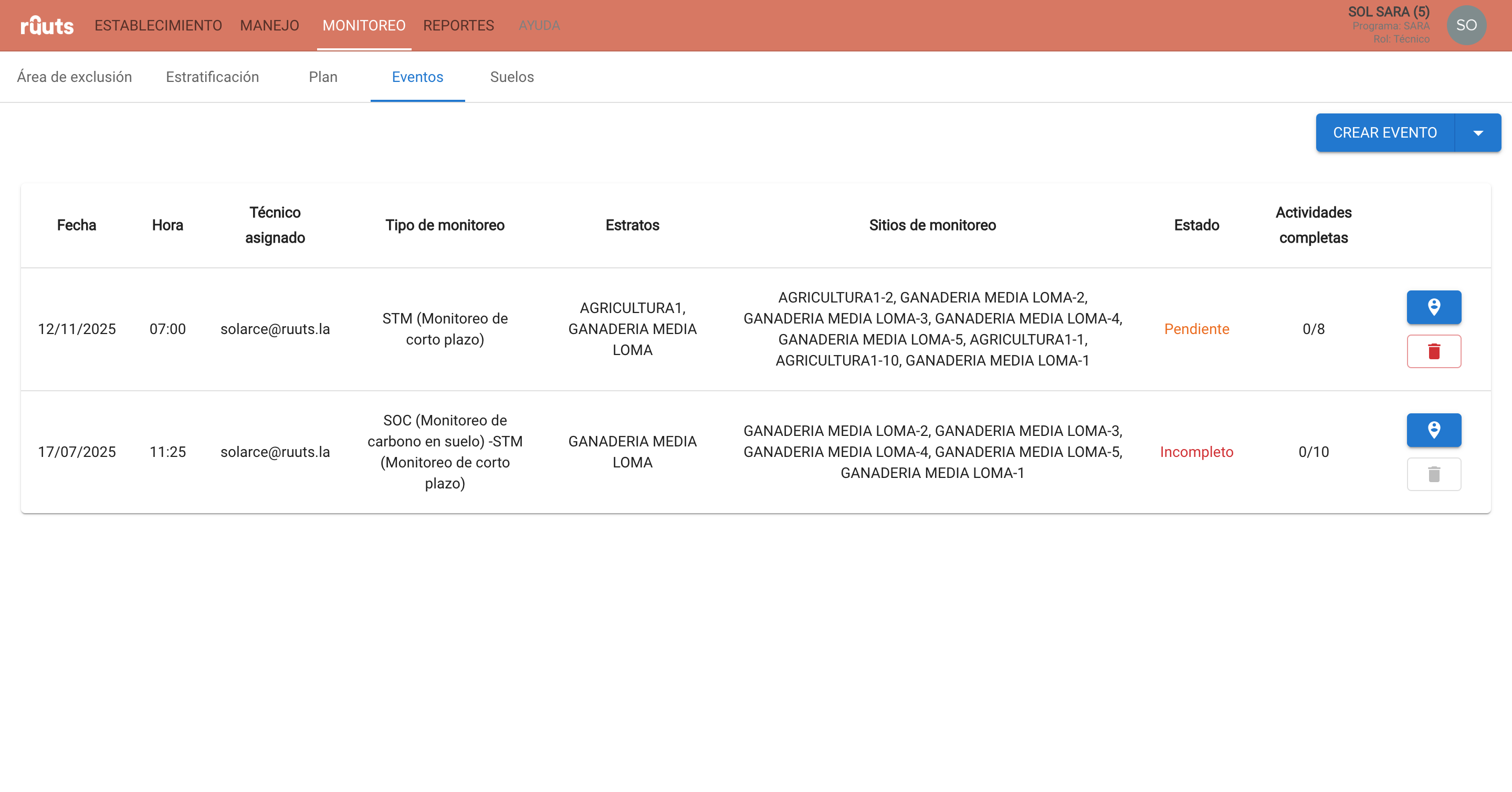
Task: Go to the Plan tab
Action: [323, 77]
